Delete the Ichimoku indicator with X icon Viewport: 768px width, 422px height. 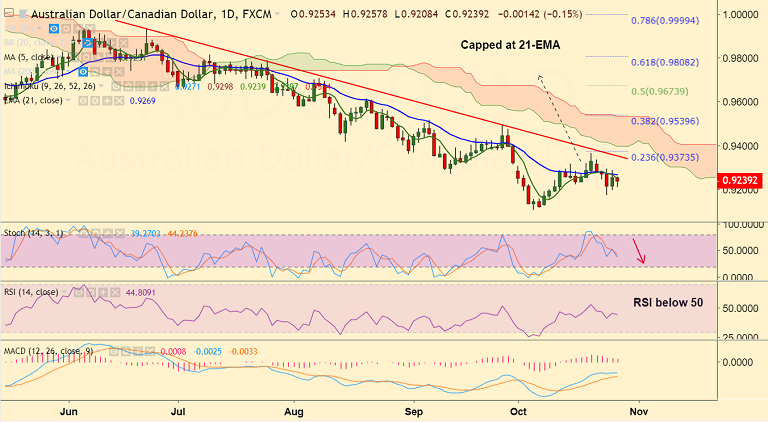tap(164, 86)
